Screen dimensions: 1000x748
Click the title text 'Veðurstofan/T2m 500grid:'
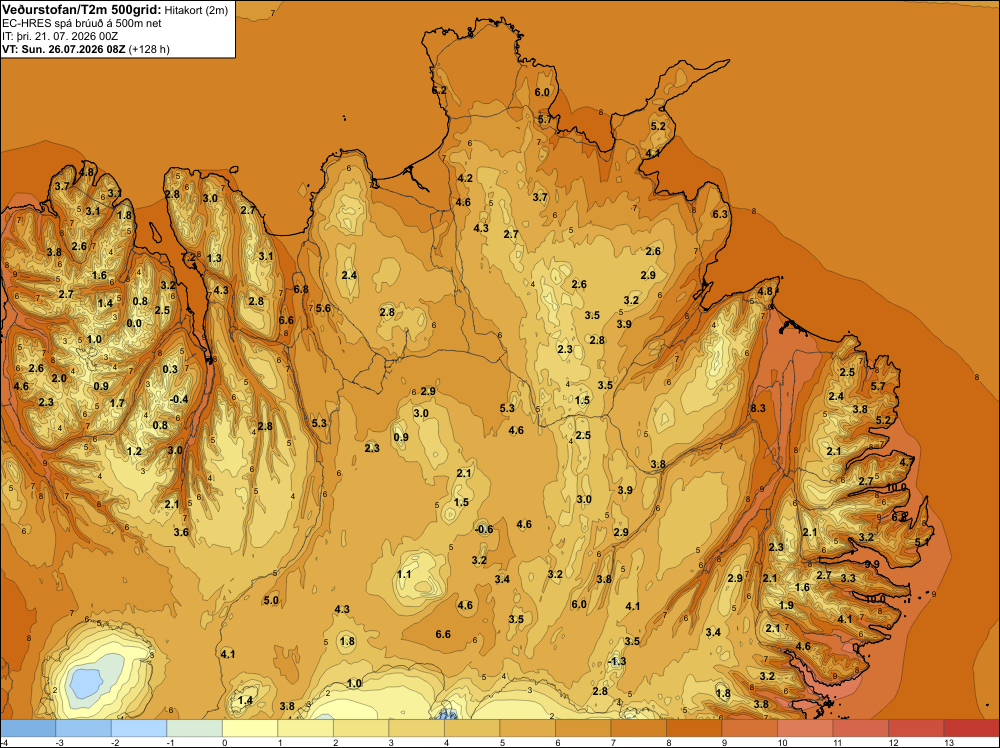coord(82,10)
